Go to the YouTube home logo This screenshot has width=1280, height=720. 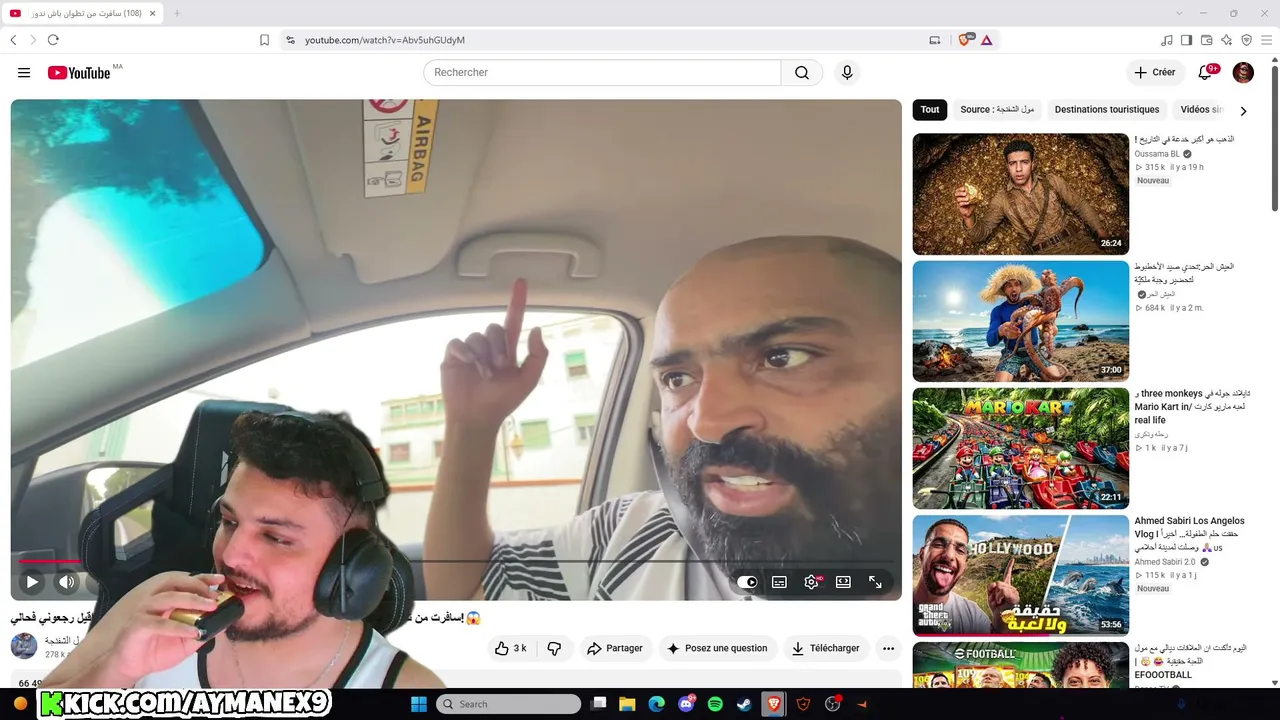(x=78, y=73)
